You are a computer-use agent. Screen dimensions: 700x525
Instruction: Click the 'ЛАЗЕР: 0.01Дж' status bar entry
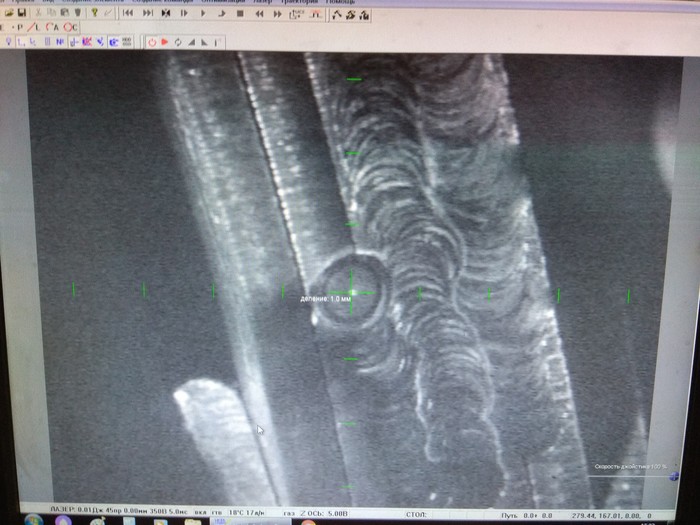pyautogui.click(x=76, y=510)
